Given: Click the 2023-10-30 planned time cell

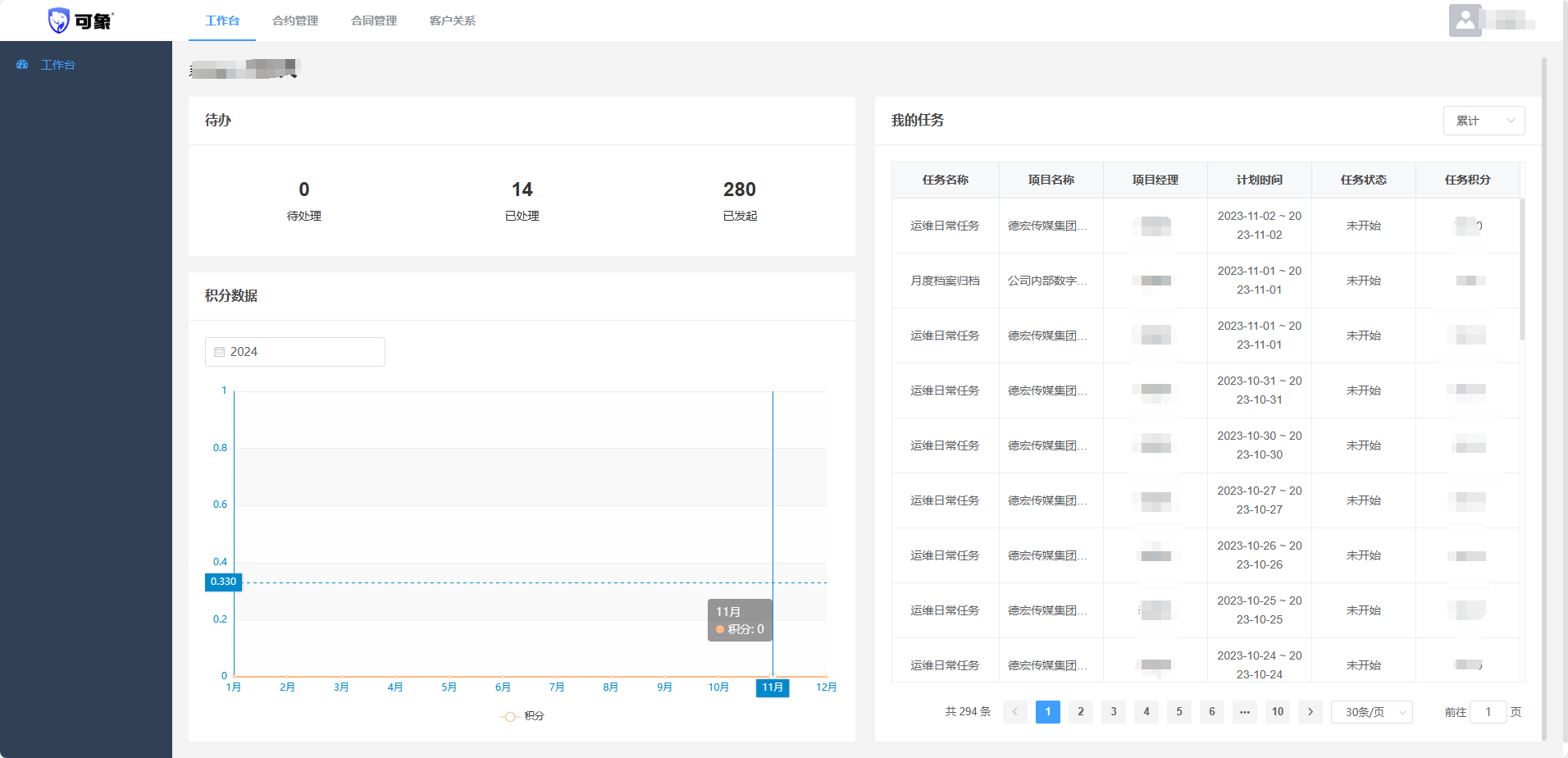Looking at the screenshot, I should [x=1260, y=445].
